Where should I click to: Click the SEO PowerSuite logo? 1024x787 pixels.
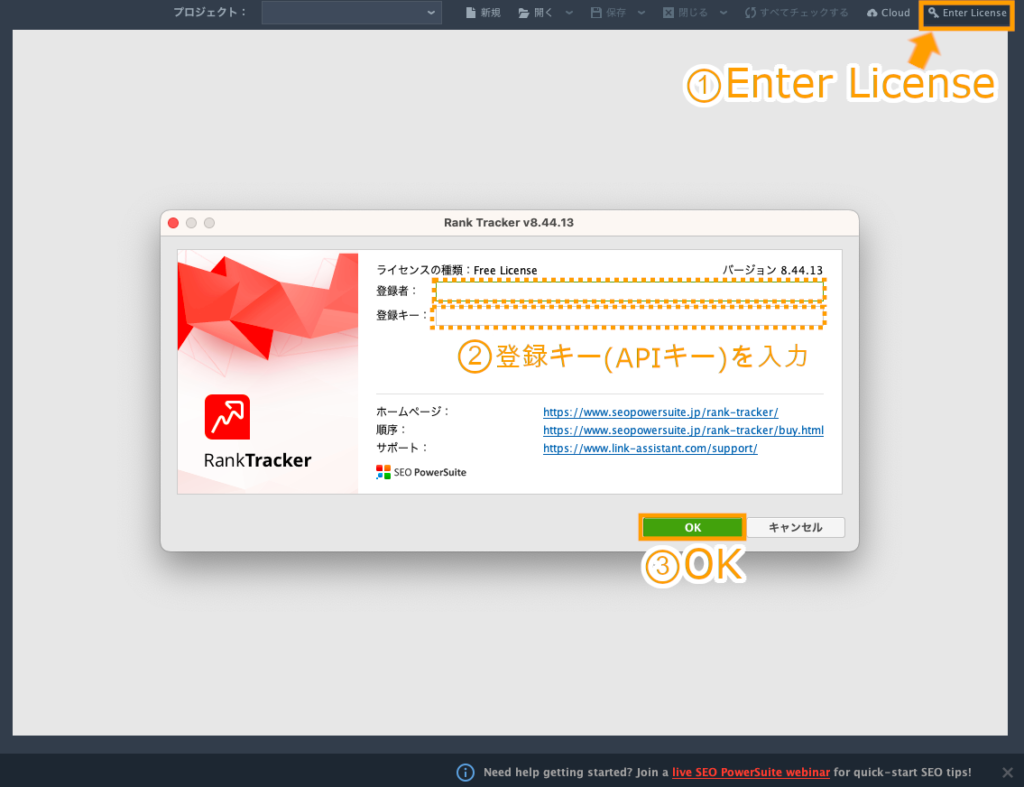421,472
